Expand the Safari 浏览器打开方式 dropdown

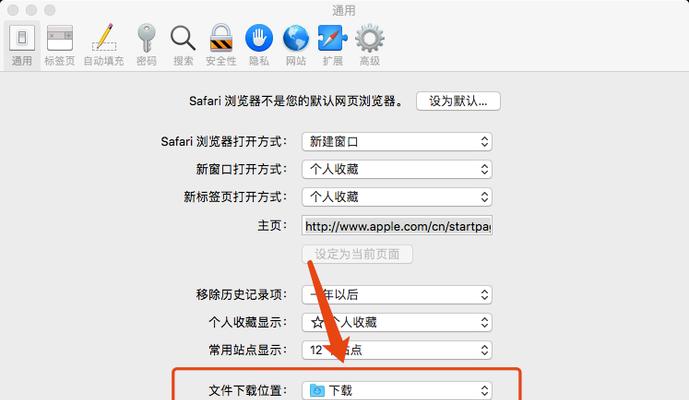tap(397, 142)
